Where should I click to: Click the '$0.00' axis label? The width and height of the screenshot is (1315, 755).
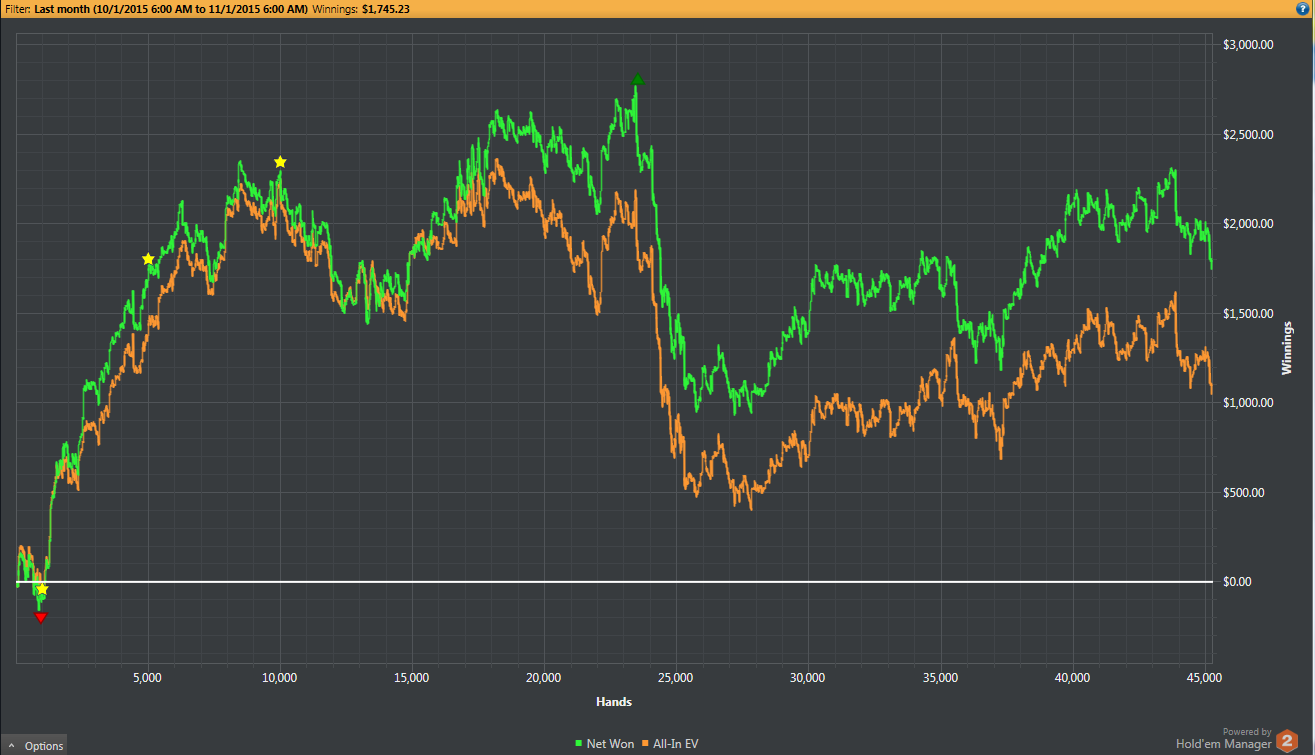point(1238,582)
